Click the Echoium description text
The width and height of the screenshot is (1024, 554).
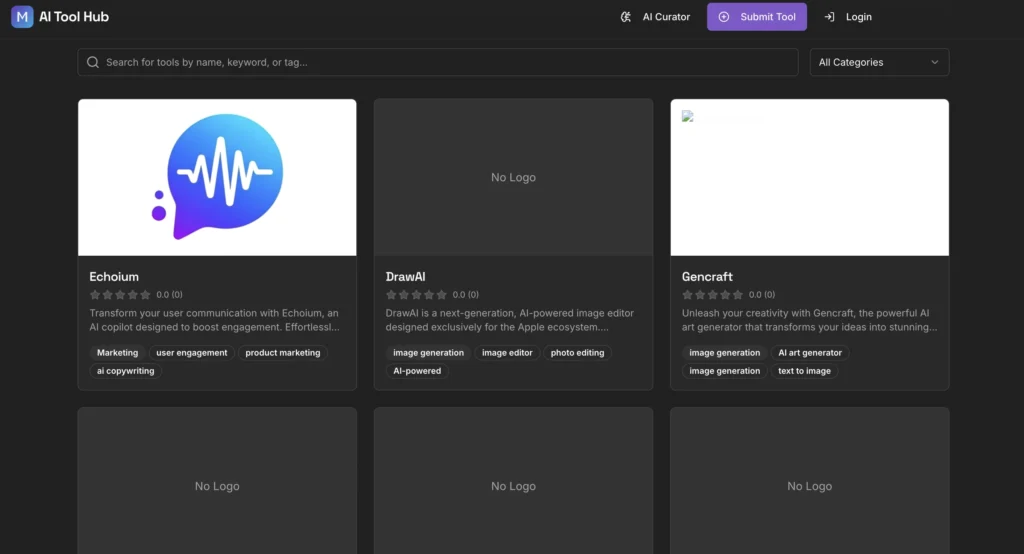(x=214, y=320)
